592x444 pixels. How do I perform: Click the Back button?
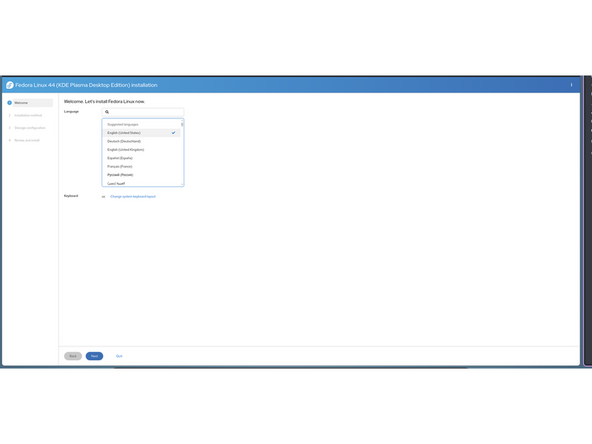73,356
